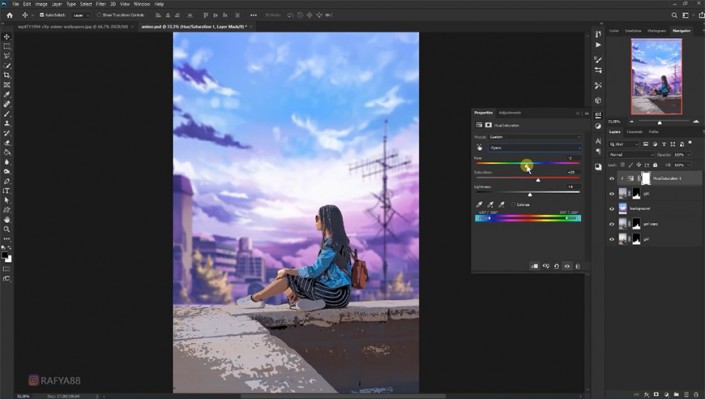Select the Eyedropper tool in the toolbox
Screen dimensions: 705x399
(x=7, y=94)
